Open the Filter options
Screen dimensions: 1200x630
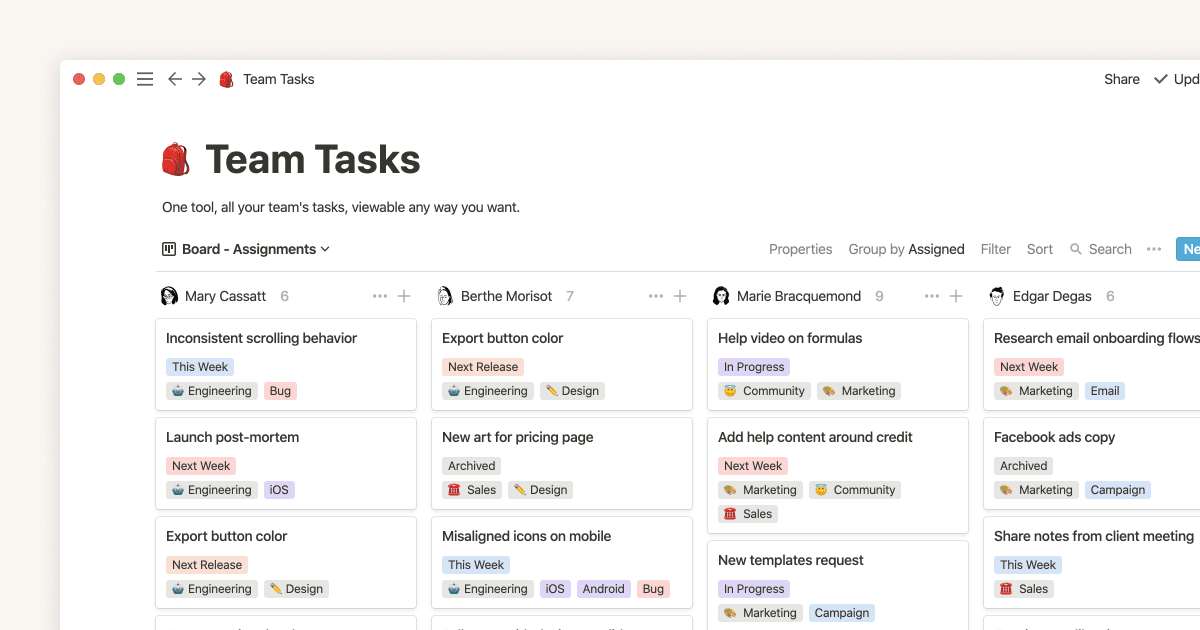[995, 248]
